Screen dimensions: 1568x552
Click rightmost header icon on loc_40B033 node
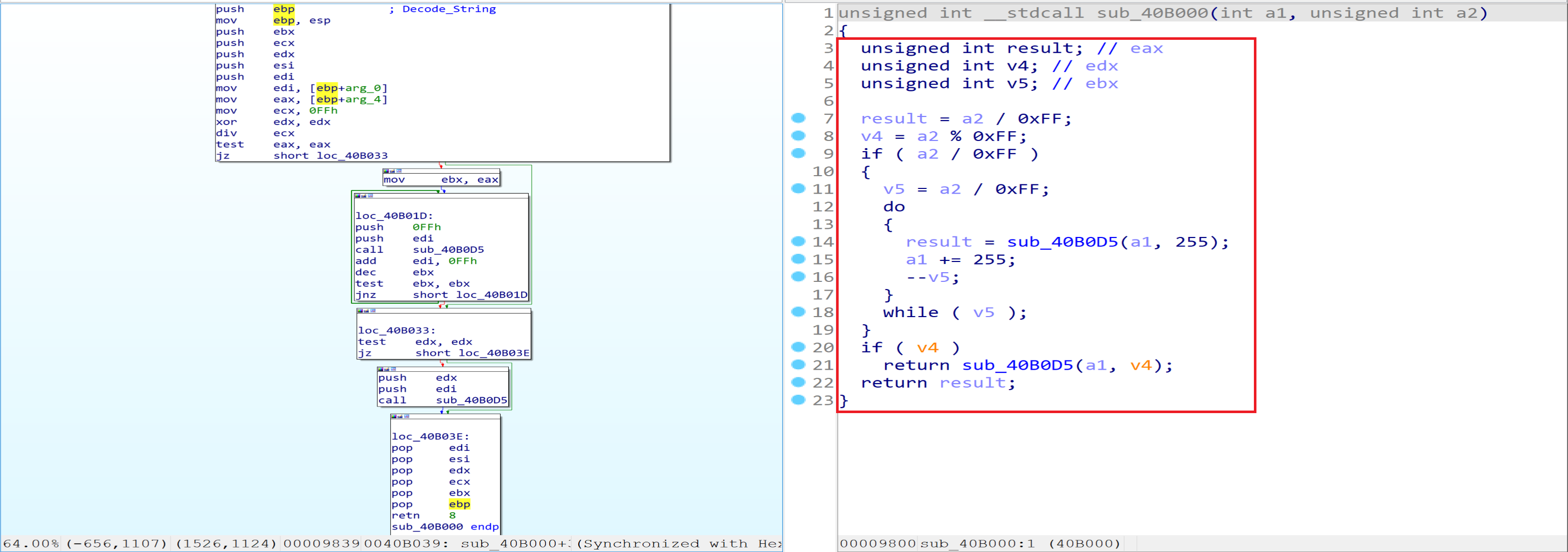pos(372,310)
